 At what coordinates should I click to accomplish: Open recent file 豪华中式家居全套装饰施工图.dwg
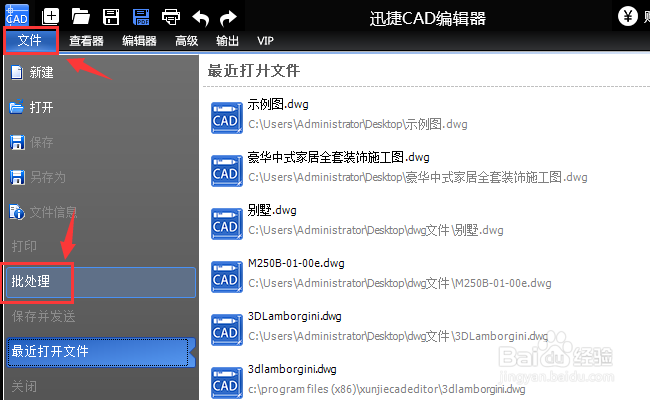[338, 157]
